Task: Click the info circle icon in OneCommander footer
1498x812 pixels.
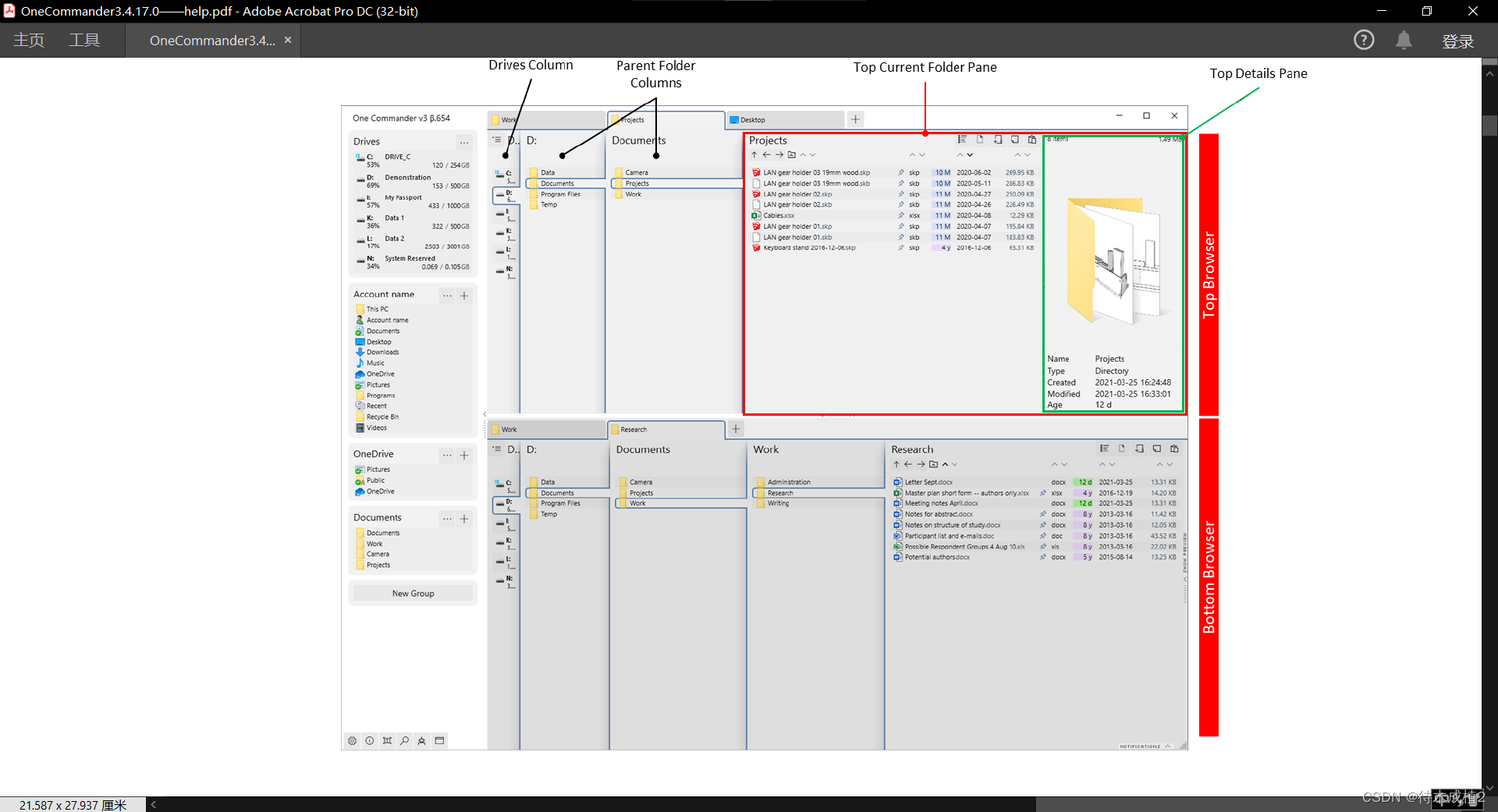Action: pos(370,741)
